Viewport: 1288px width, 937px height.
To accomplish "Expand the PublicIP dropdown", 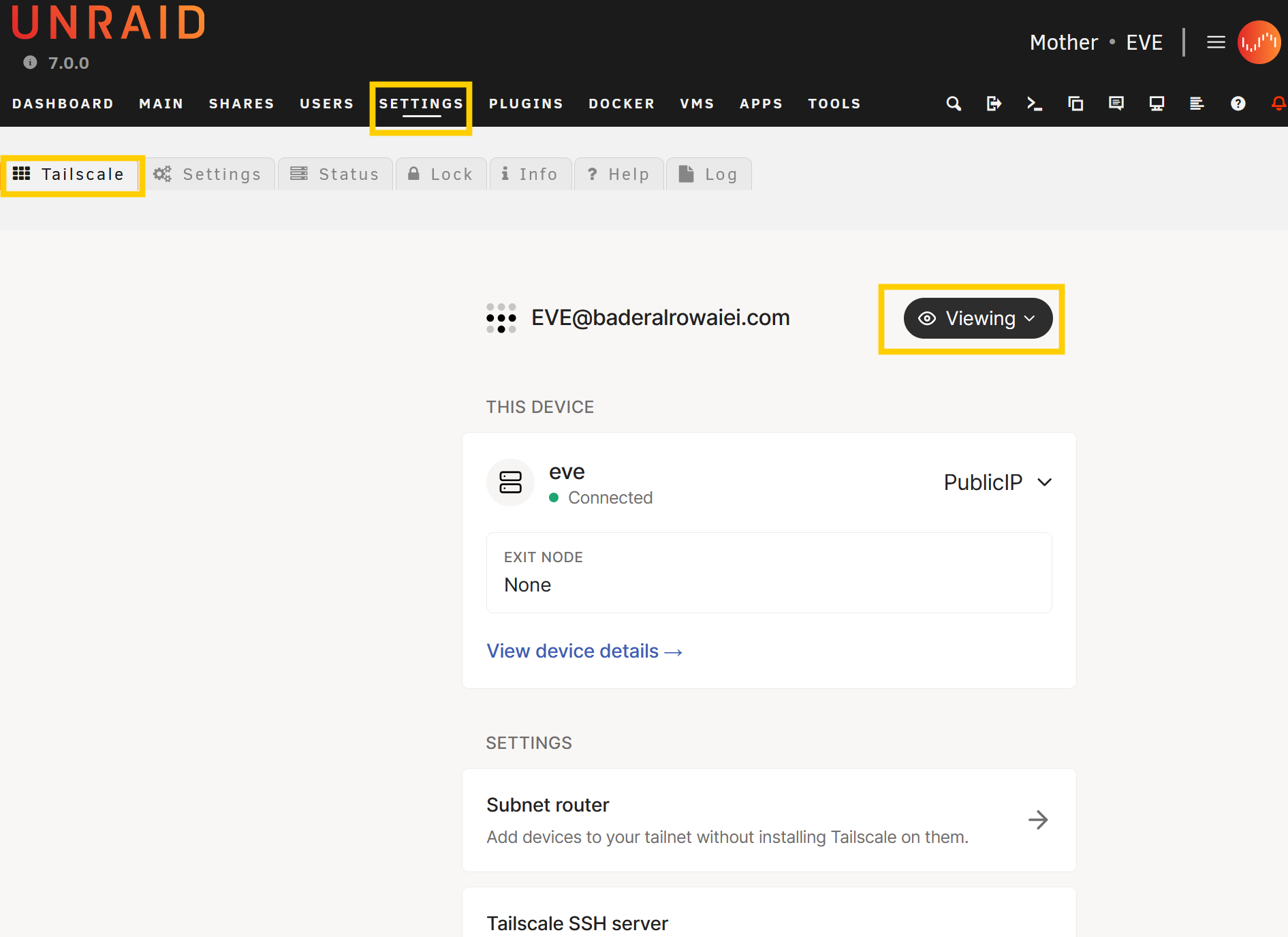I will tap(998, 482).
